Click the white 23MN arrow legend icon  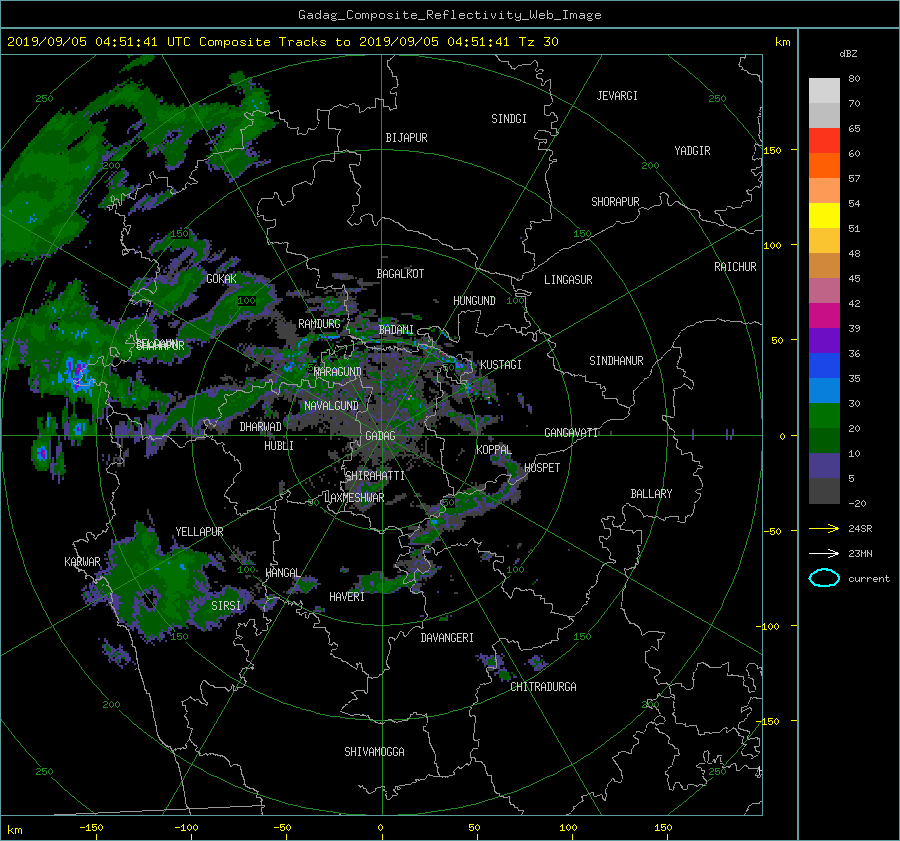coord(824,553)
